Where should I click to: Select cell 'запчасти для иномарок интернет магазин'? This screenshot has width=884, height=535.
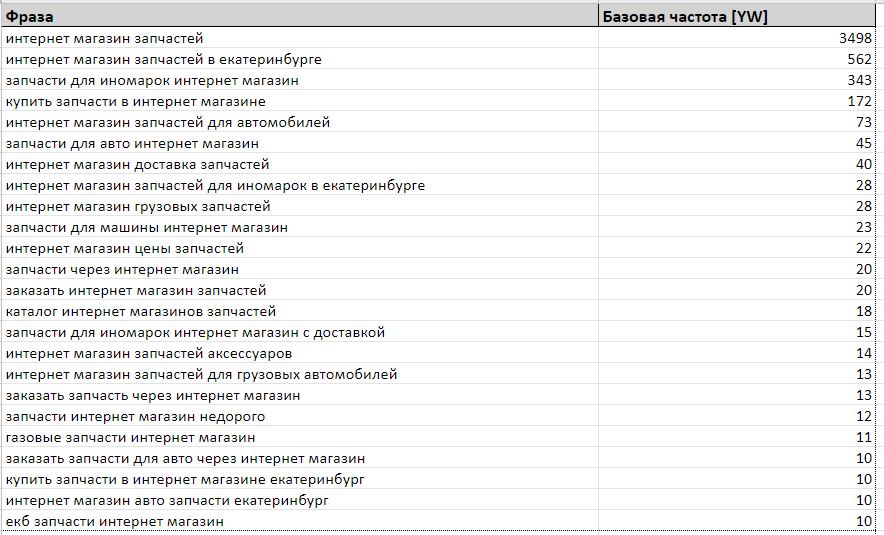(299, 80)
